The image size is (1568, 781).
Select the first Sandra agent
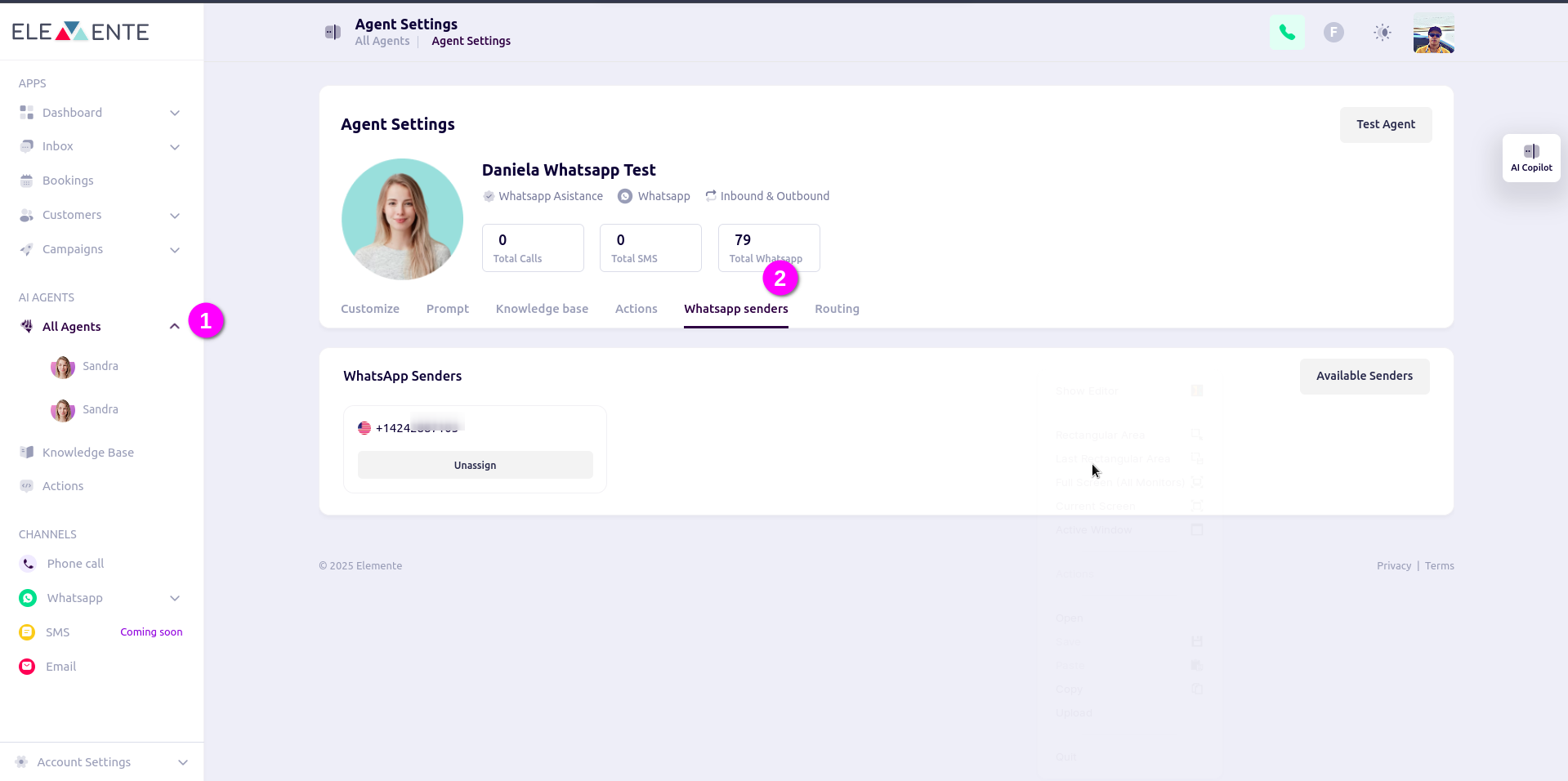pos(85,367)
